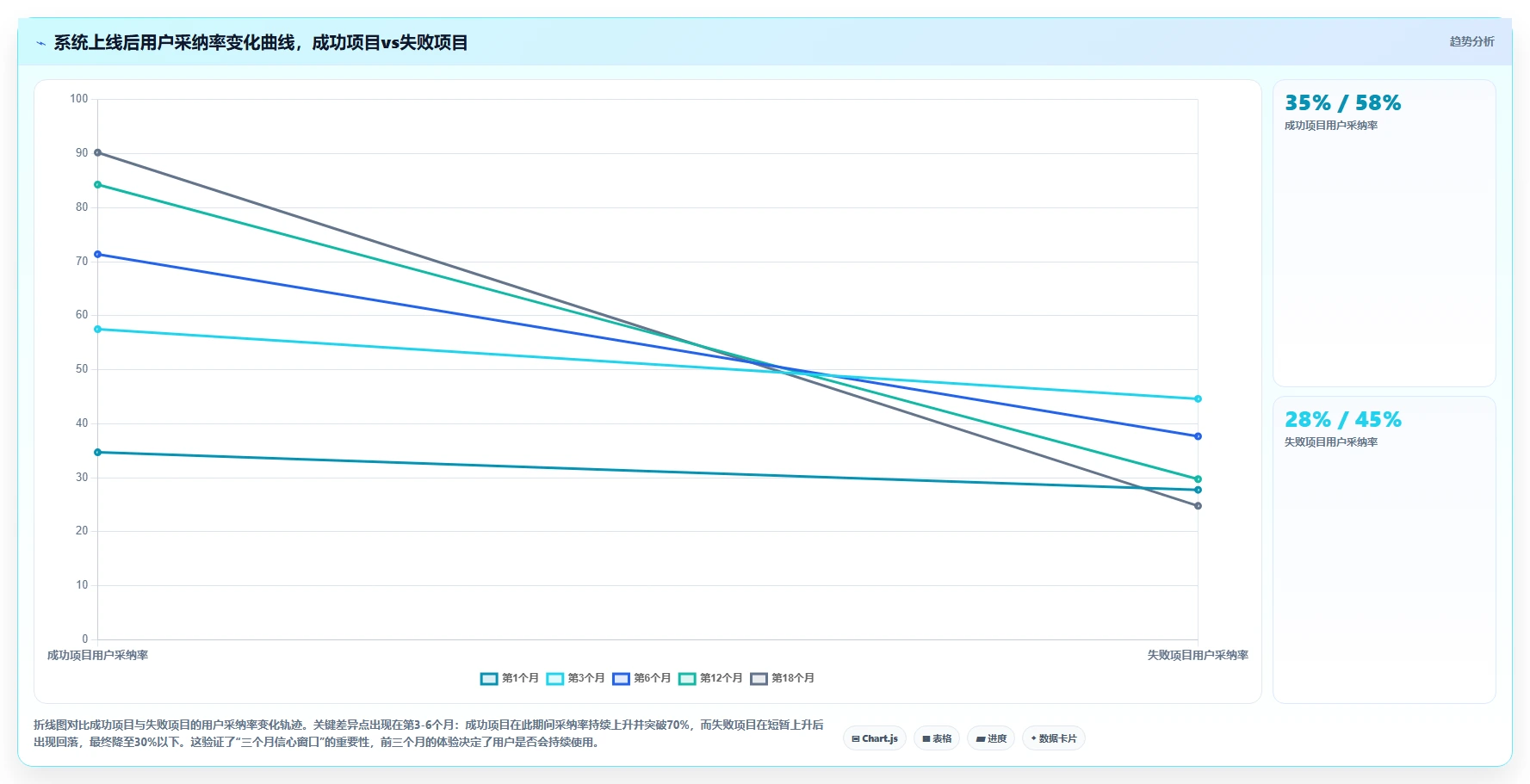Click the y-axis label 50
Viewport: 1530px width, 784px height.
coord(82,369)
